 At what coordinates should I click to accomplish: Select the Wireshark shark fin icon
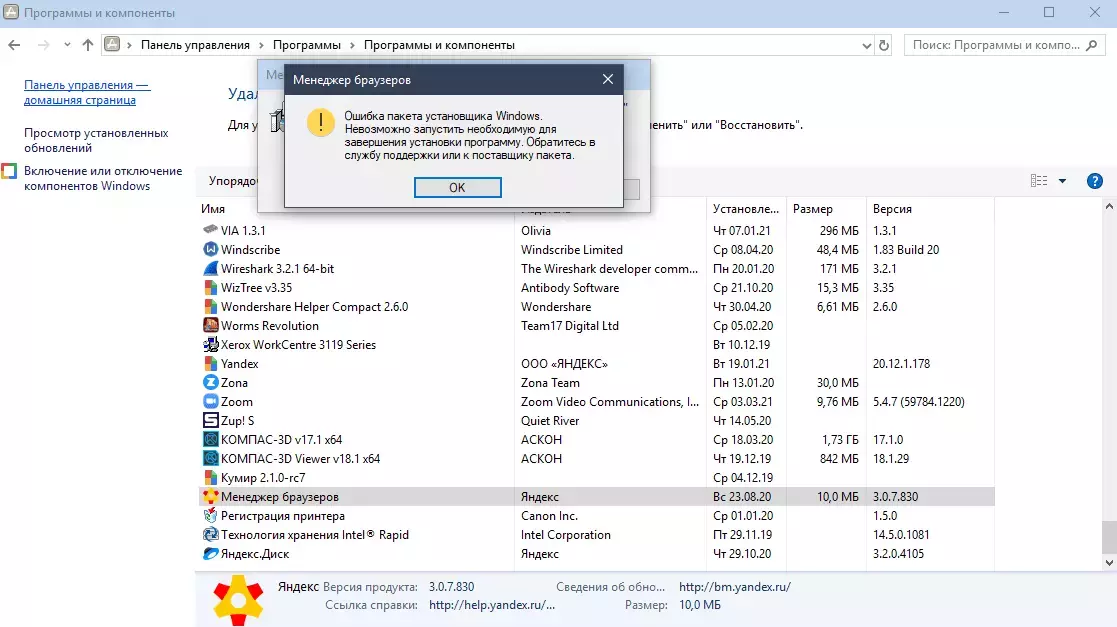(x=210, y=269)
